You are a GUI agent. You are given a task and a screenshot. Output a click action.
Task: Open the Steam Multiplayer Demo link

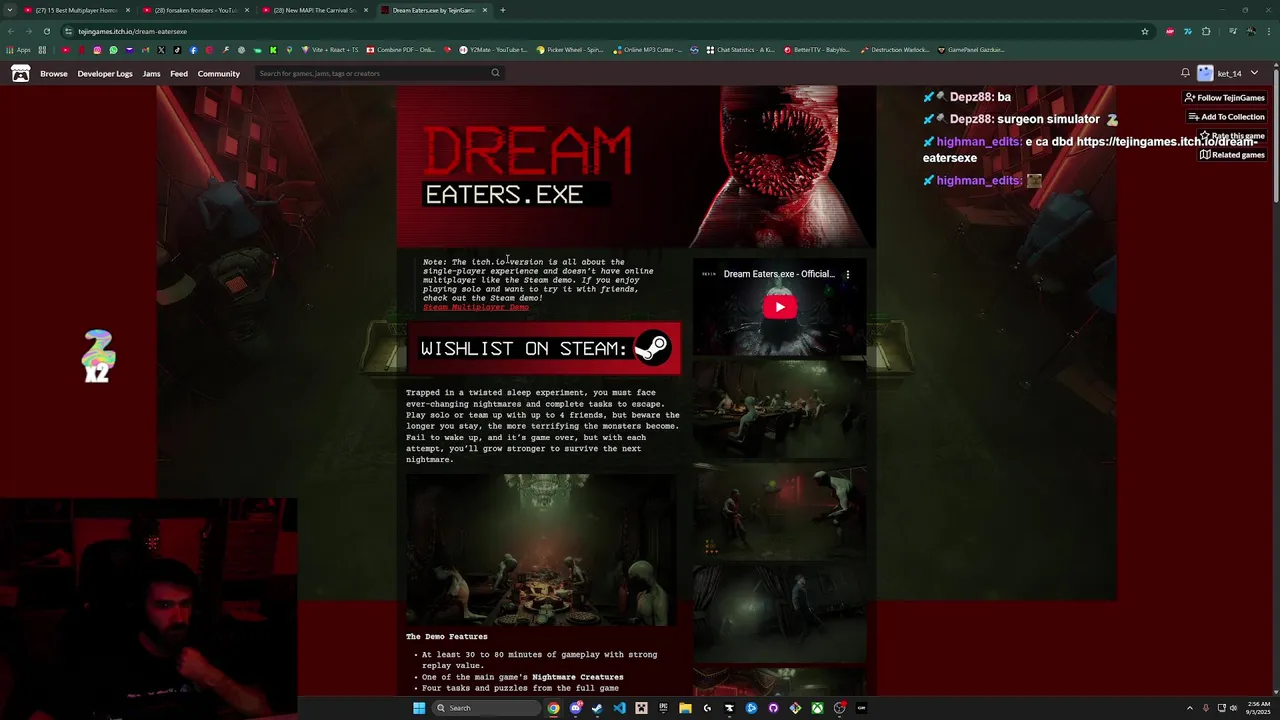click(476, 307)
